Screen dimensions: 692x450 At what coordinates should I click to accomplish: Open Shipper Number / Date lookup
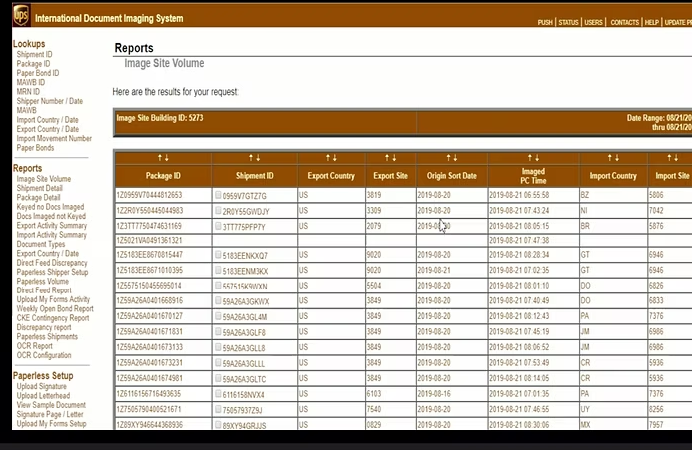click(50, 101)
